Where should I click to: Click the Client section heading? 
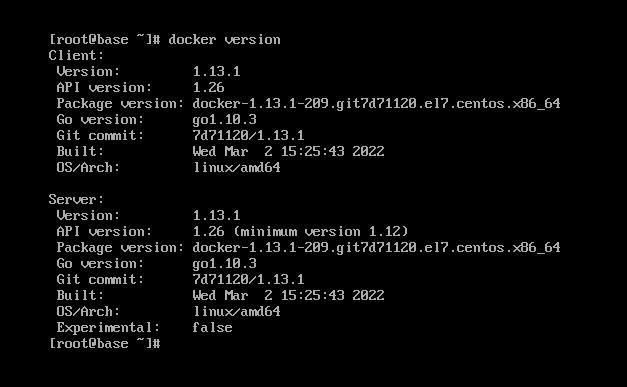coord(76,55)
